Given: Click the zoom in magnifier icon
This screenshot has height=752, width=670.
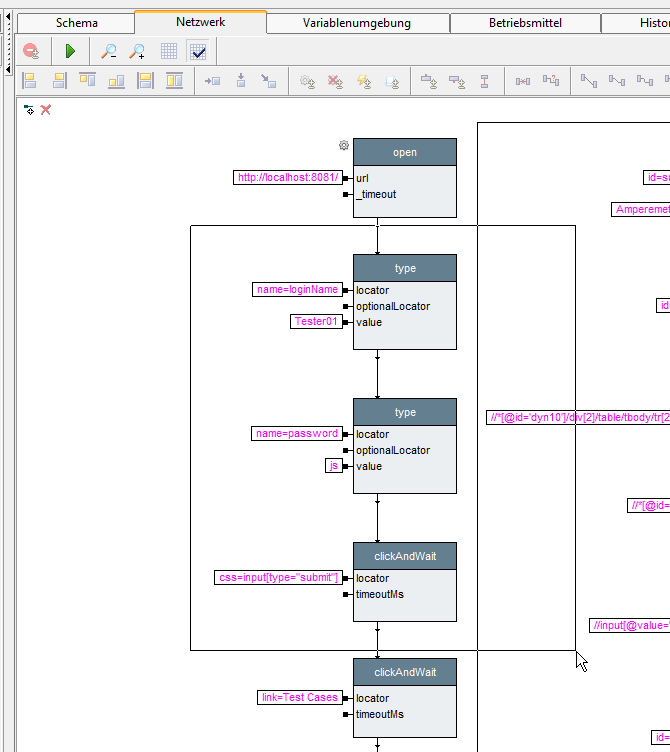Looking at the screenshot, I should pyautogui.click(x=137, y=51).
